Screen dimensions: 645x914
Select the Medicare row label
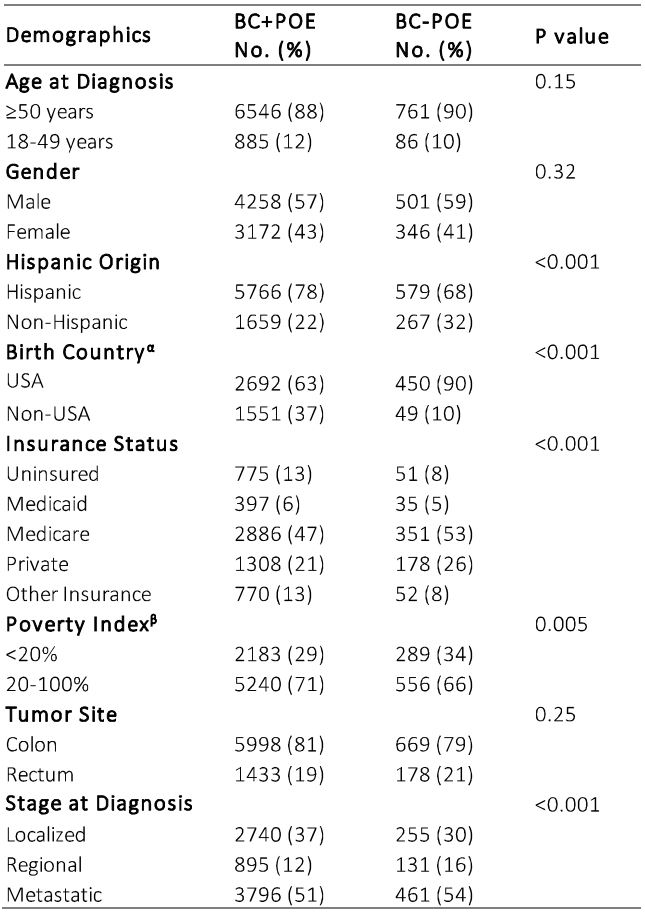[x=48, y=534]
